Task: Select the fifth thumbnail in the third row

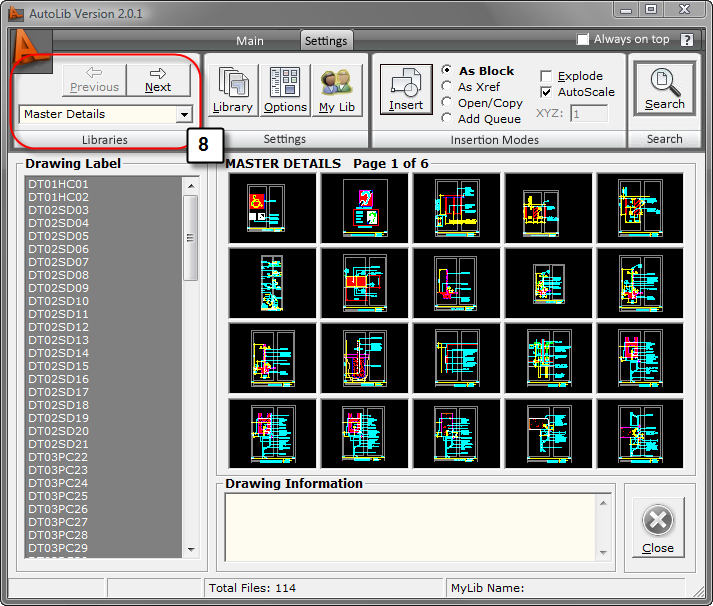Action: (x=640, y=358)
